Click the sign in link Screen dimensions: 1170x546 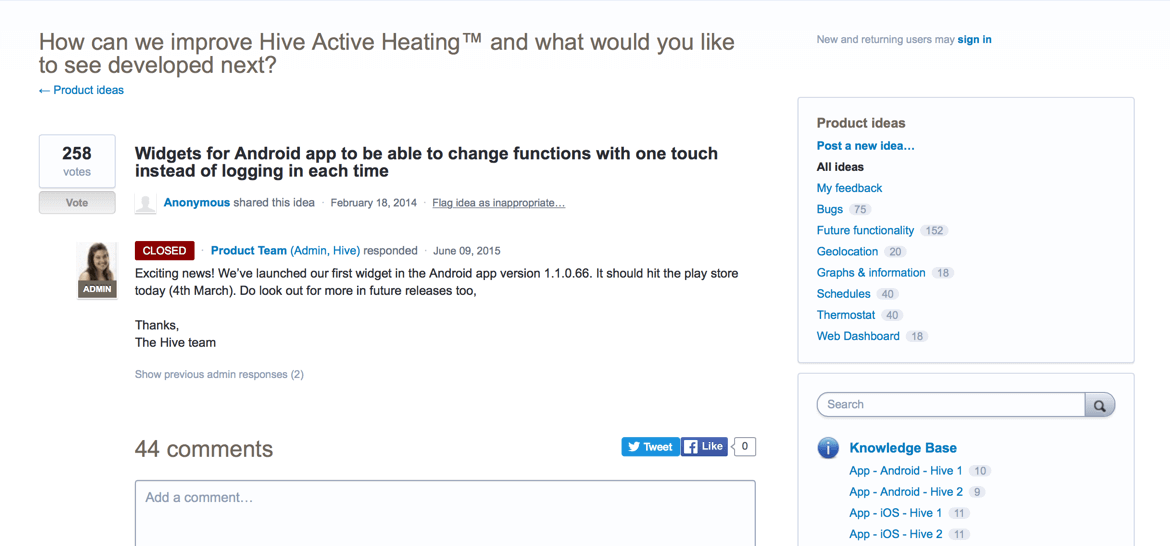click(x=974, y=40)
